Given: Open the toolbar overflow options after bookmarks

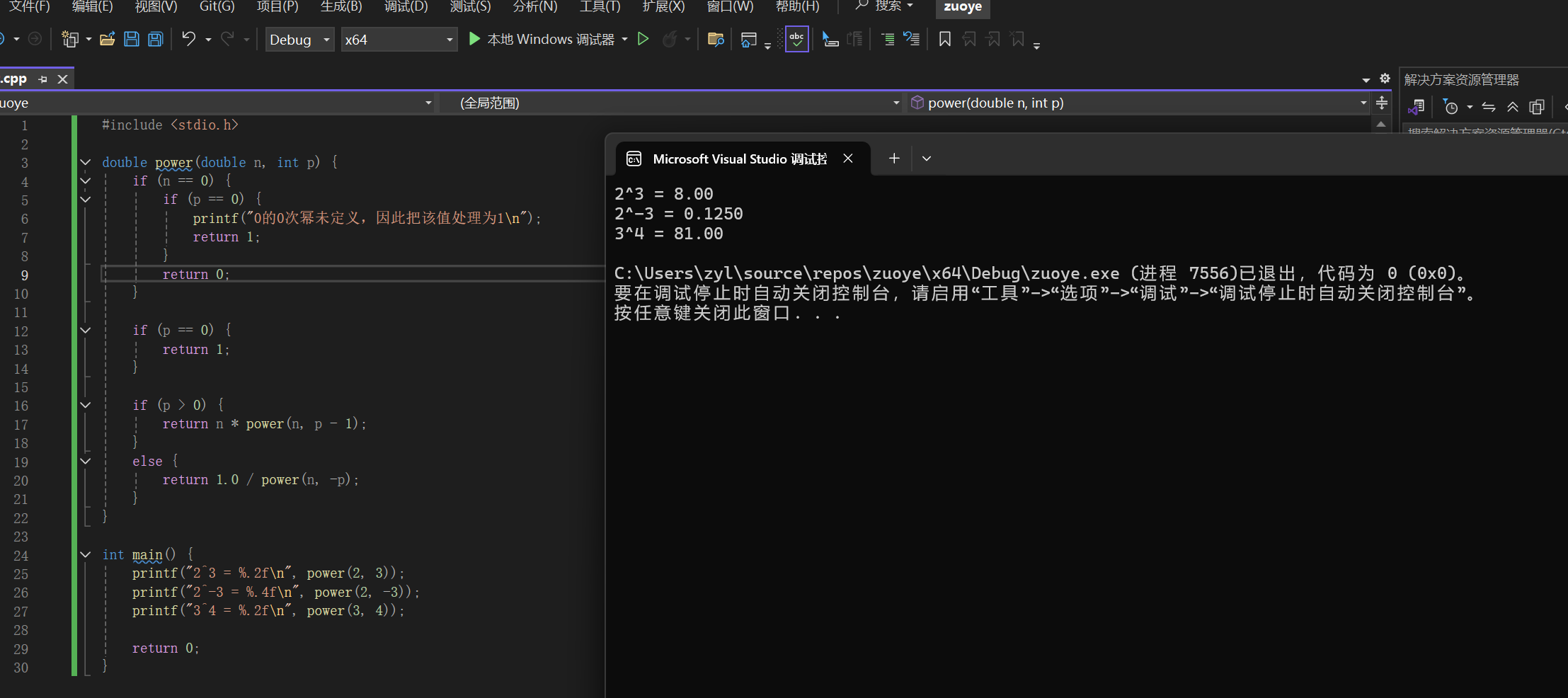Looking at the screenshot, I should tap(1036, 46).
